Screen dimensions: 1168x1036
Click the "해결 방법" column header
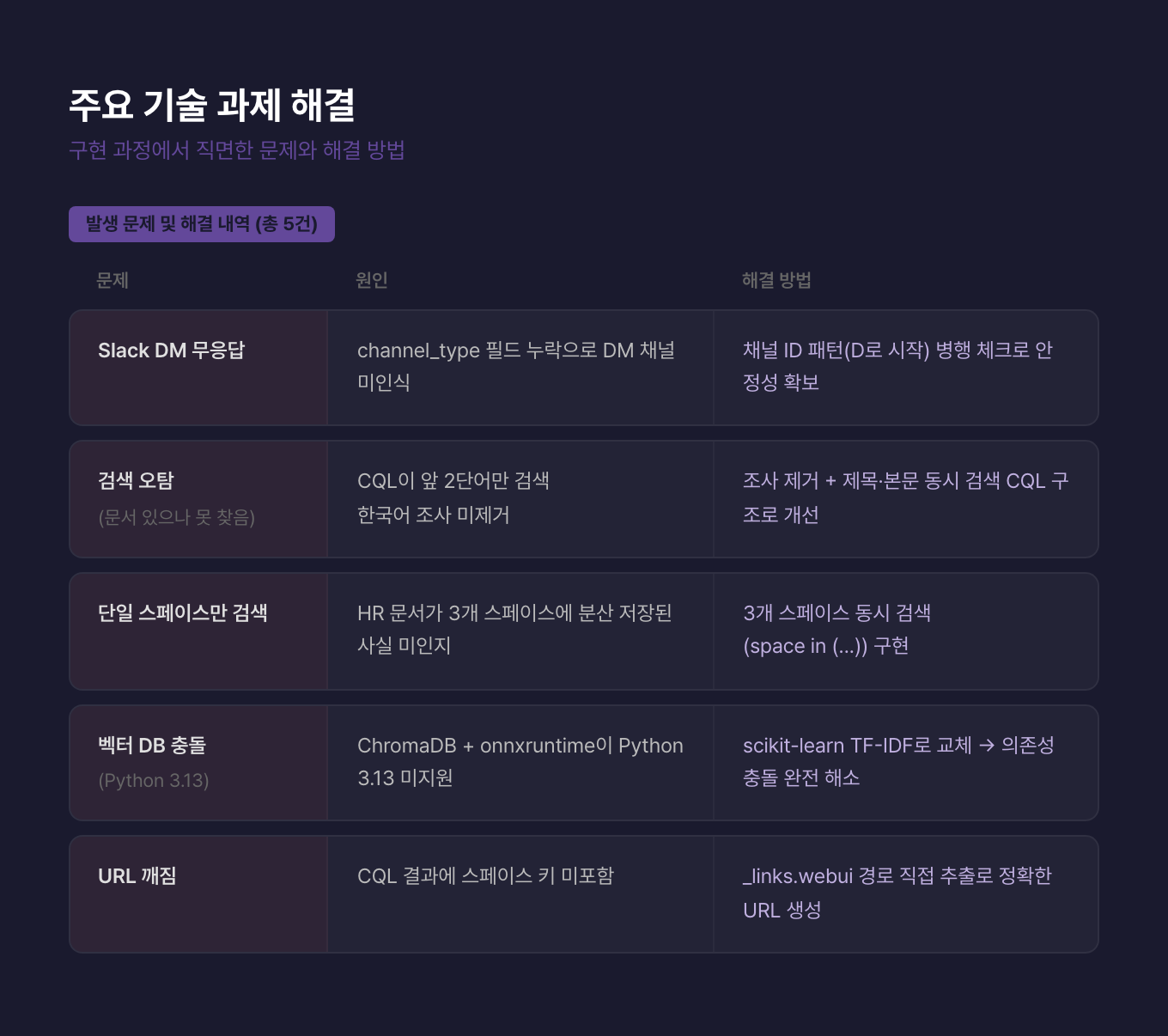point(776,280)
